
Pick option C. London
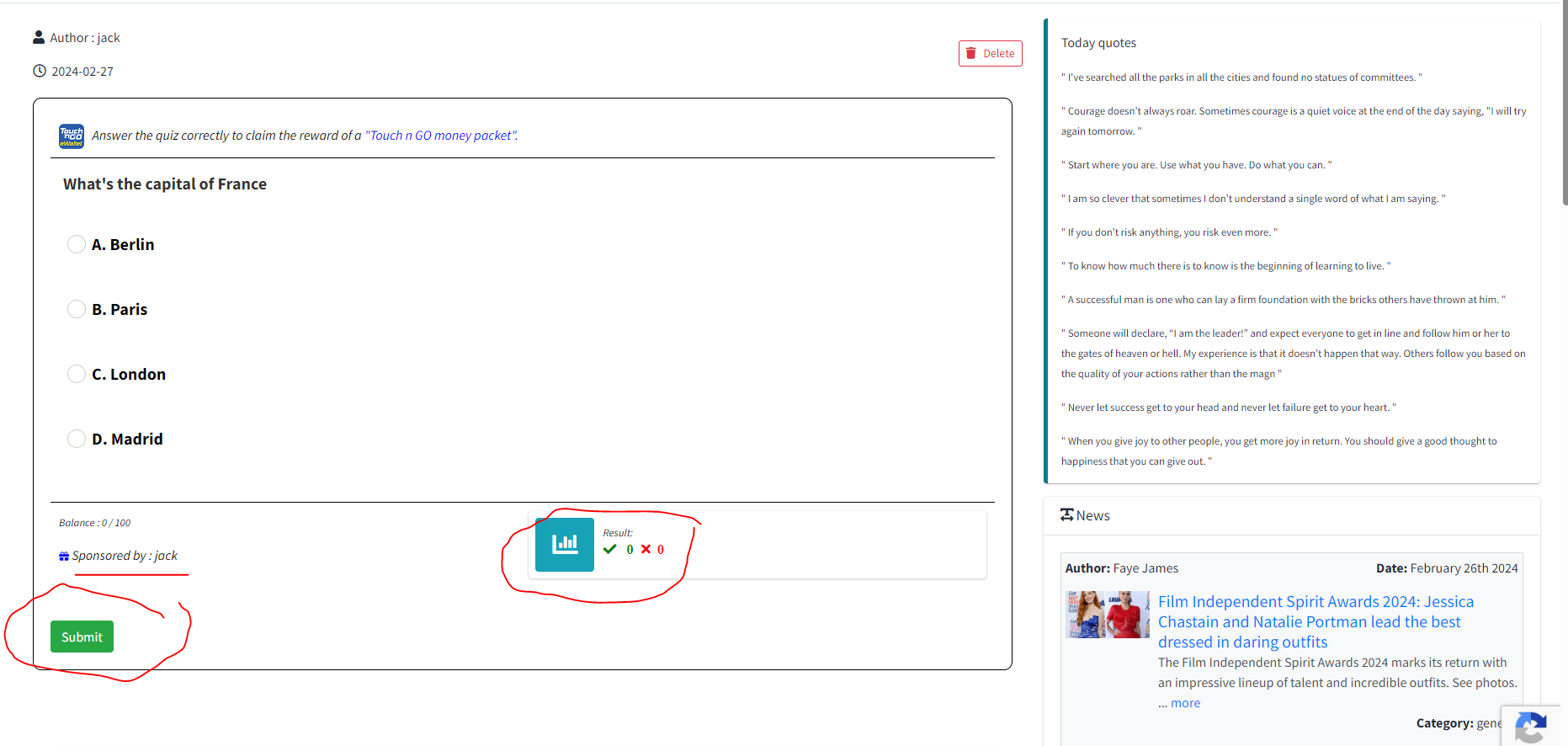[x=77, y=374]
